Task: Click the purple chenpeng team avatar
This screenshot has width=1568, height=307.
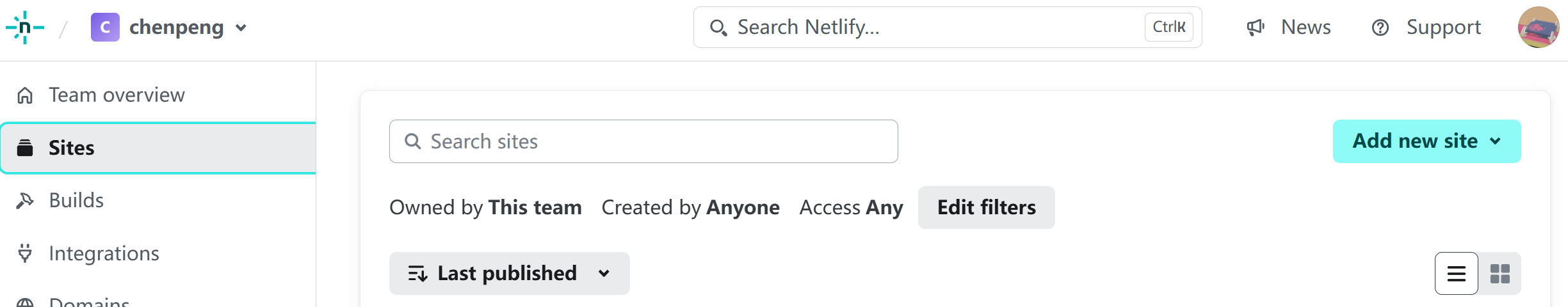Action: (105, 28)
